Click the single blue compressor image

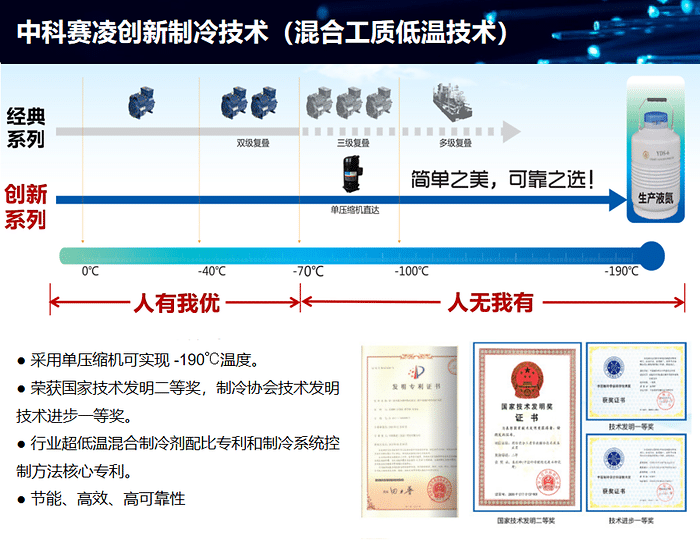coord(141,103)
